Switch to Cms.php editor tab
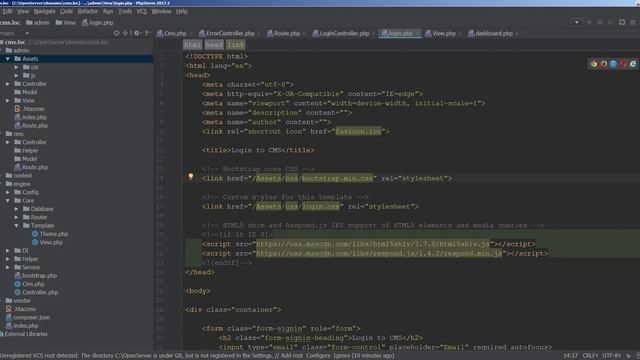Screen dimensions: 640x360 (175, 33)
